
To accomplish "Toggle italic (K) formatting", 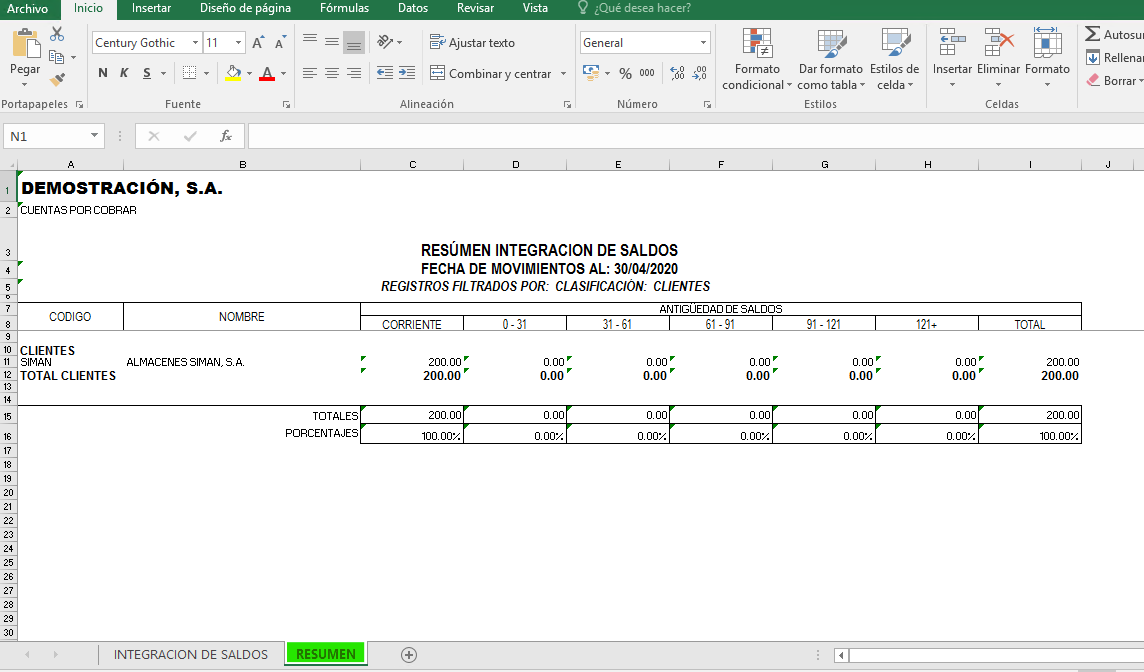I will coord(124,73).
